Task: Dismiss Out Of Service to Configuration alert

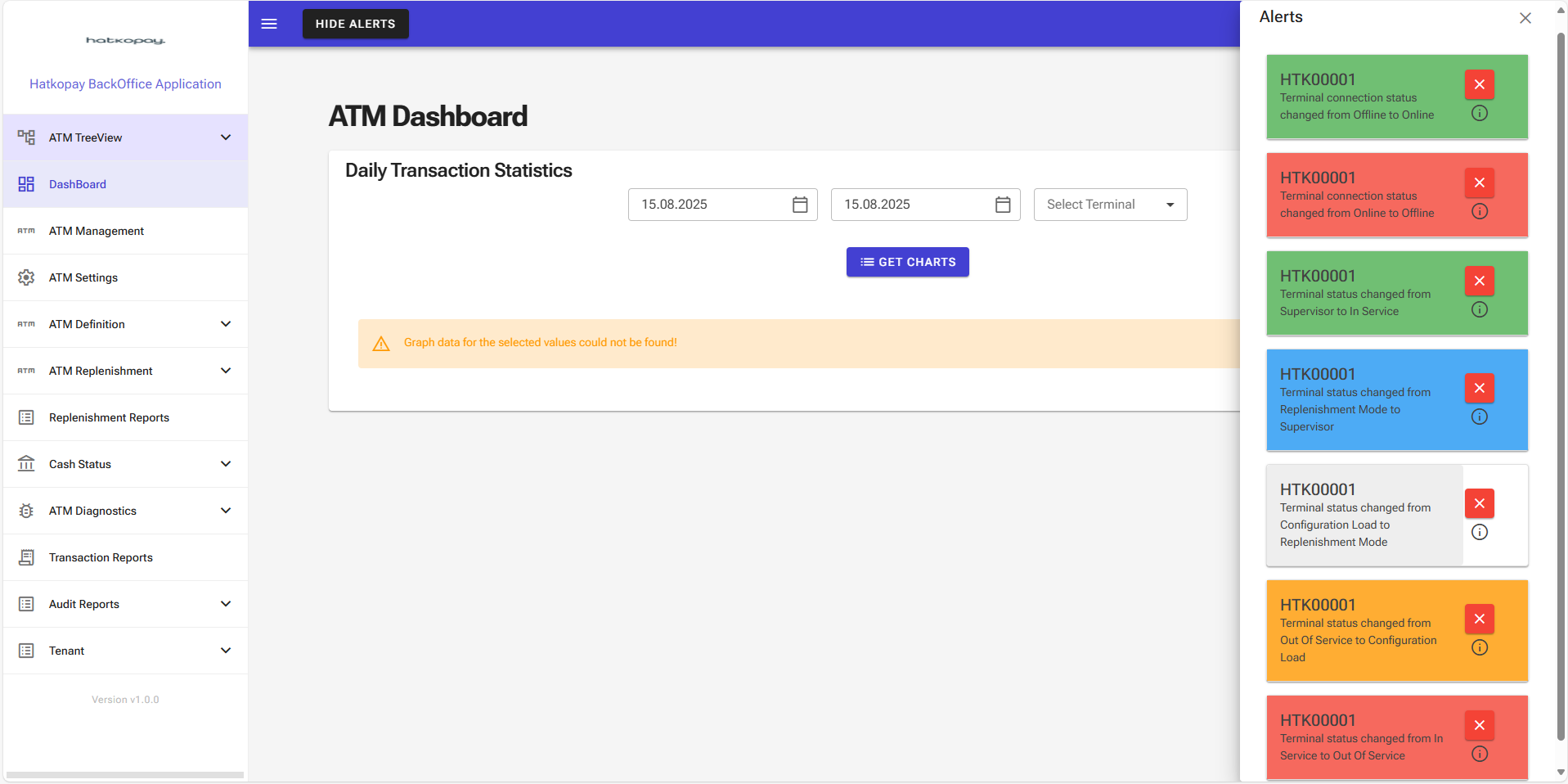Action: coord(1479,619)
